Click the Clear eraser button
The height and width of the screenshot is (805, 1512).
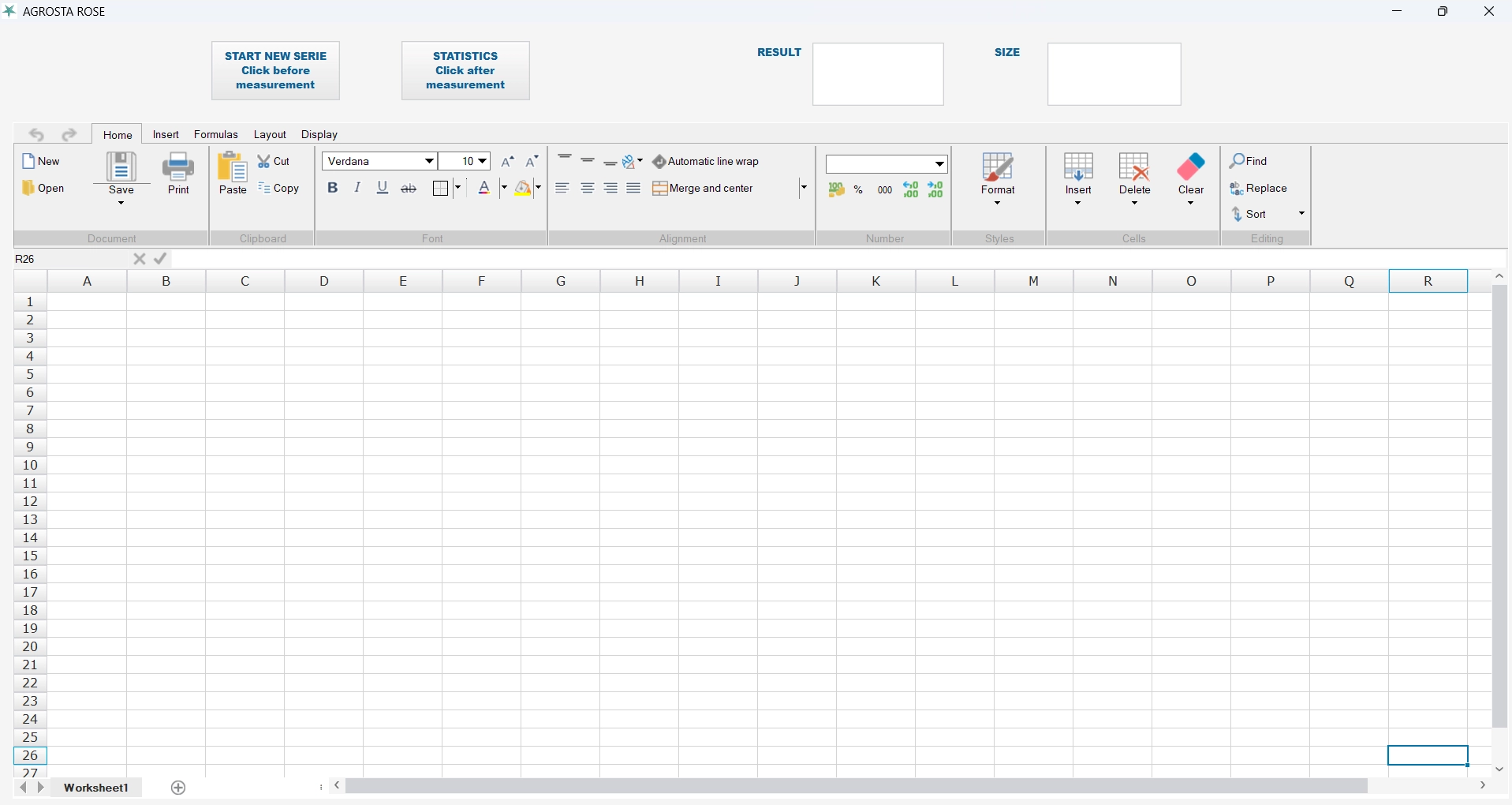1191,179
